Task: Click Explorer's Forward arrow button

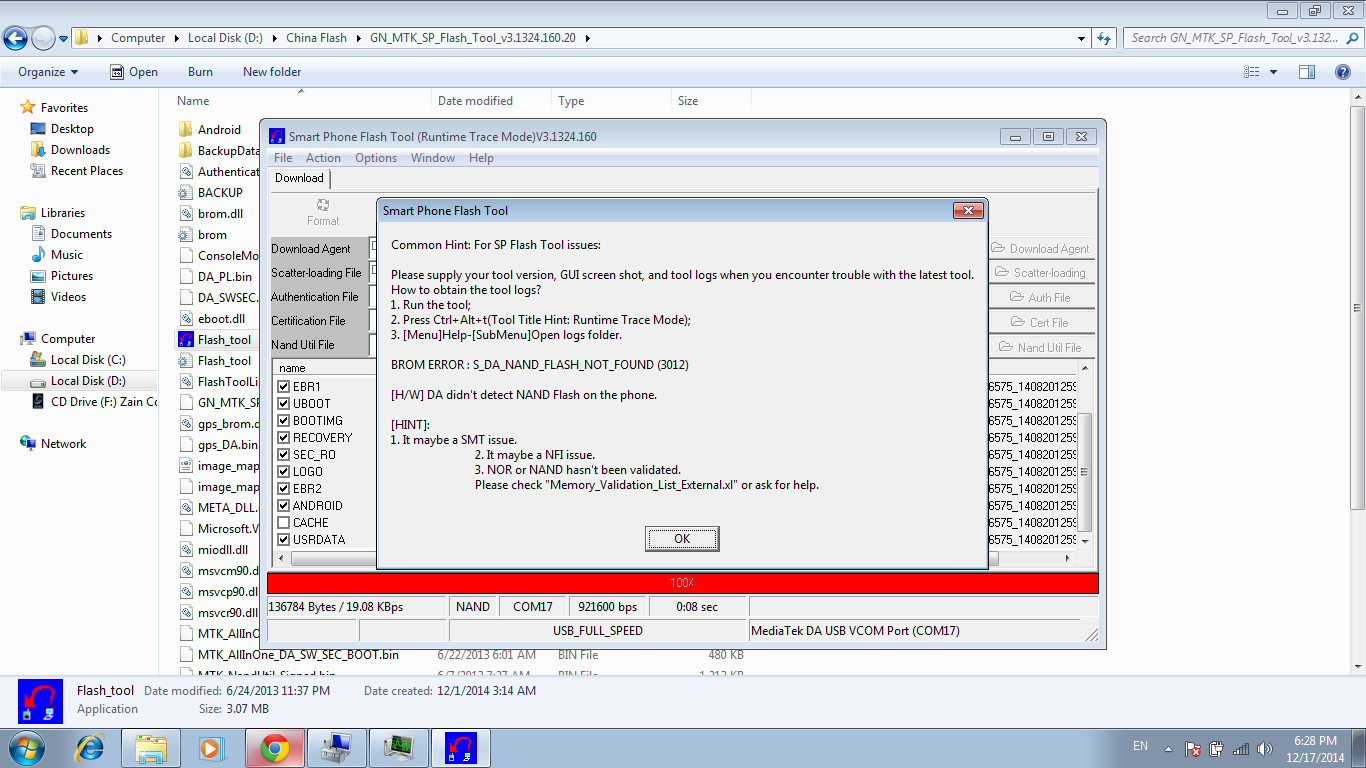Action: [43, 38]
